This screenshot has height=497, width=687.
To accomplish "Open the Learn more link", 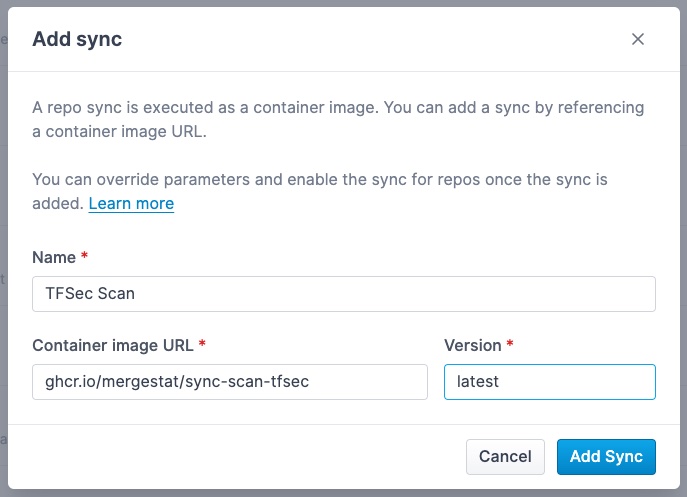I will pyautogui.click(x=131, y=203).
